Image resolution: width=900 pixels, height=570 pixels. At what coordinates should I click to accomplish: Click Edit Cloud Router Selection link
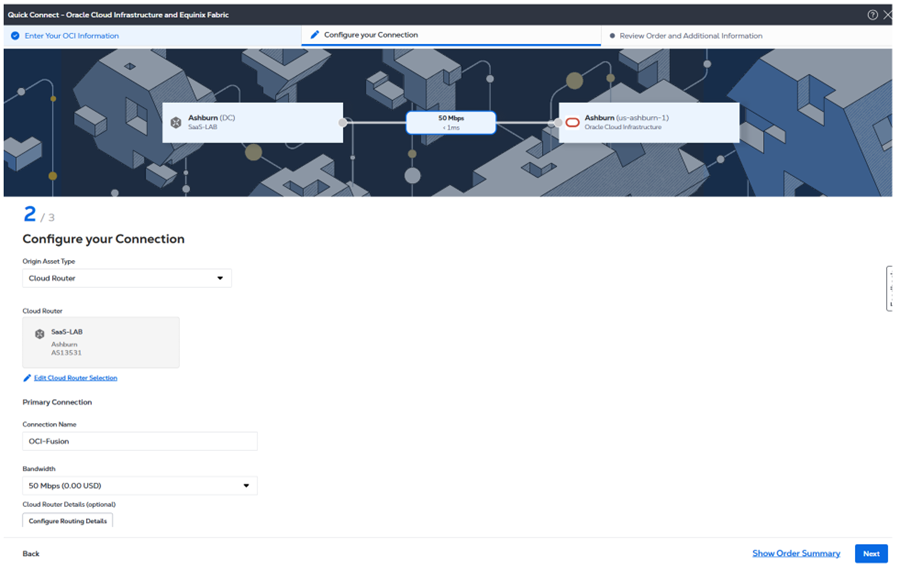click(75, 378)
